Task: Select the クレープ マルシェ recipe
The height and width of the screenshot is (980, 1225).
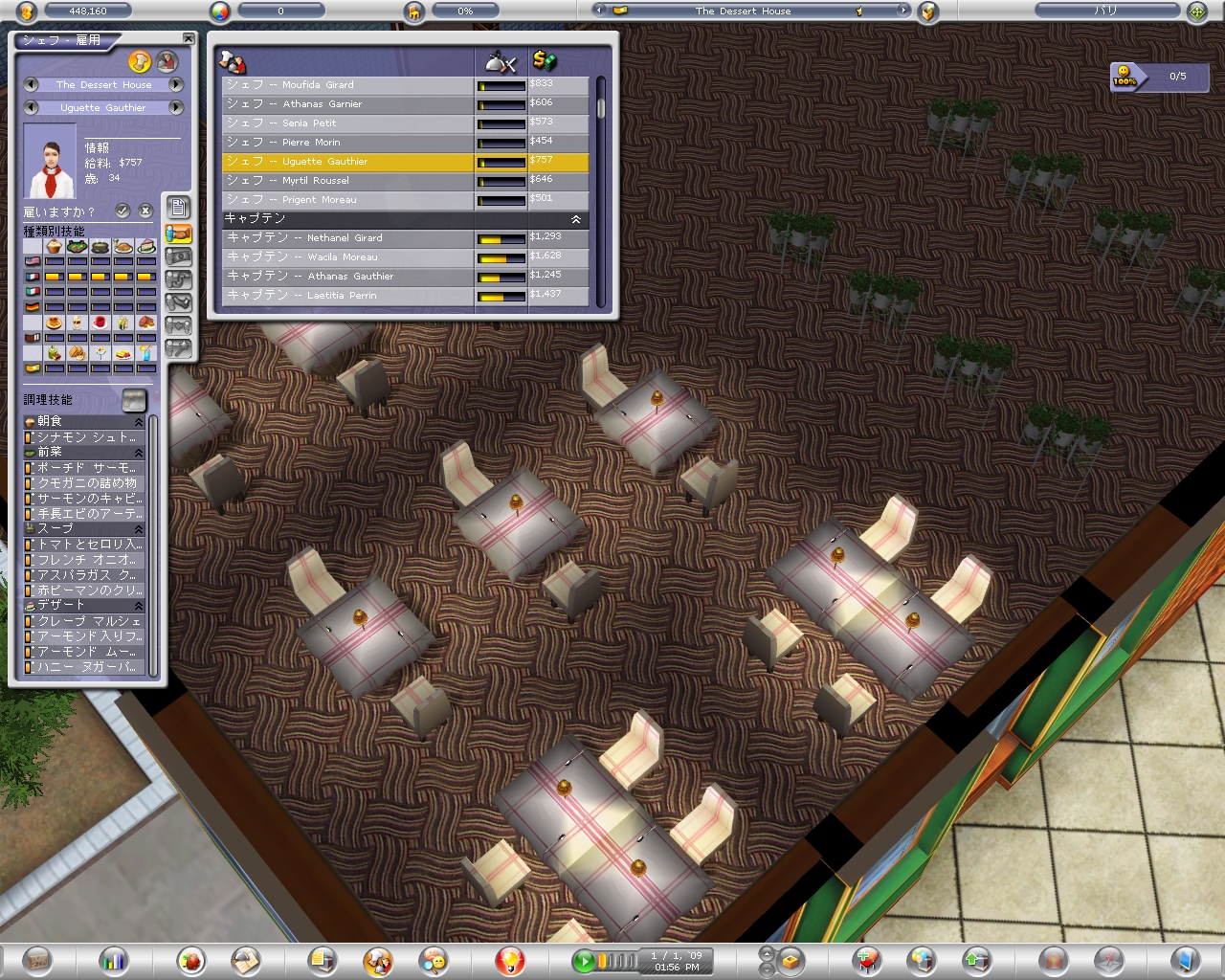Action: 85,621
